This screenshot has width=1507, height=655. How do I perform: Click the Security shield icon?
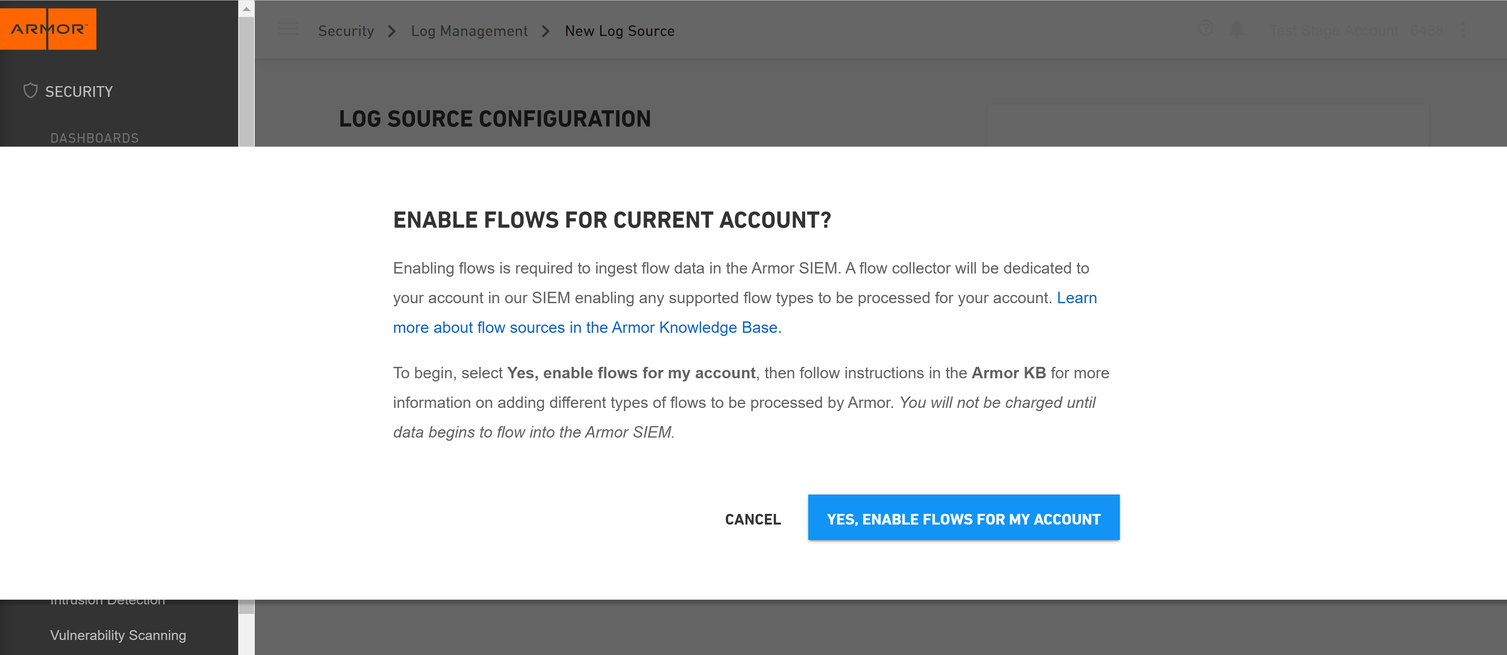(30, 91)
